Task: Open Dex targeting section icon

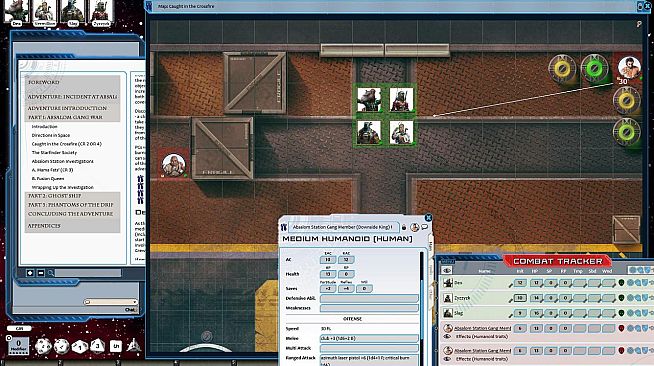Action: tap(631, 283)
